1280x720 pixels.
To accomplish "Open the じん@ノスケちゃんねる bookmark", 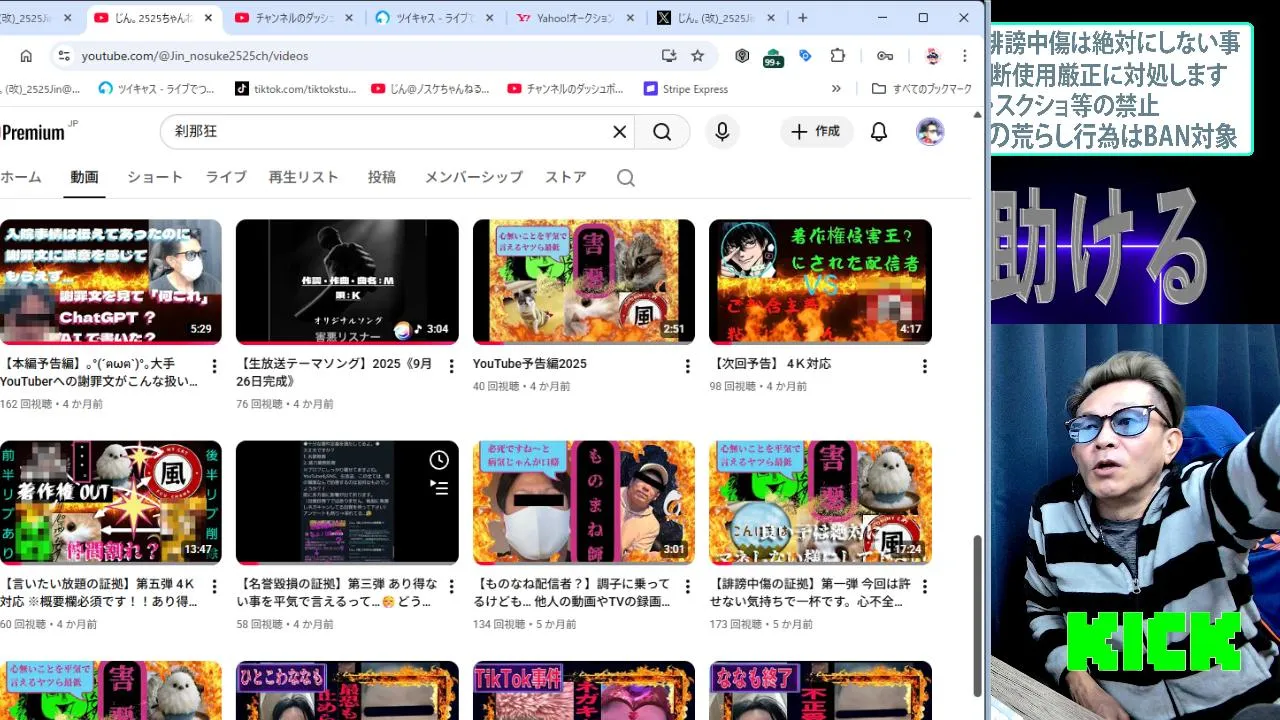I will 430,89.
